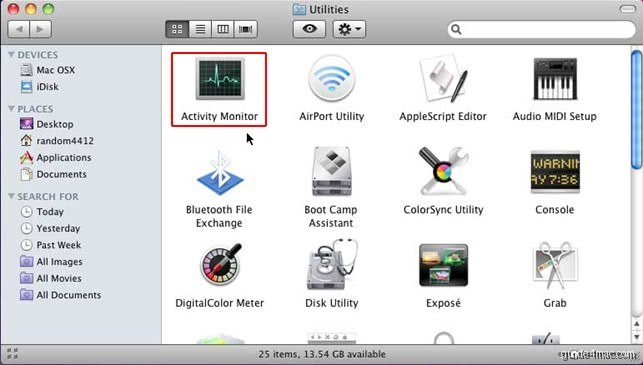The width and height of the screenshot is (643, 365).
Task: Open Documents in the sidebar
Action: point(53,174)
